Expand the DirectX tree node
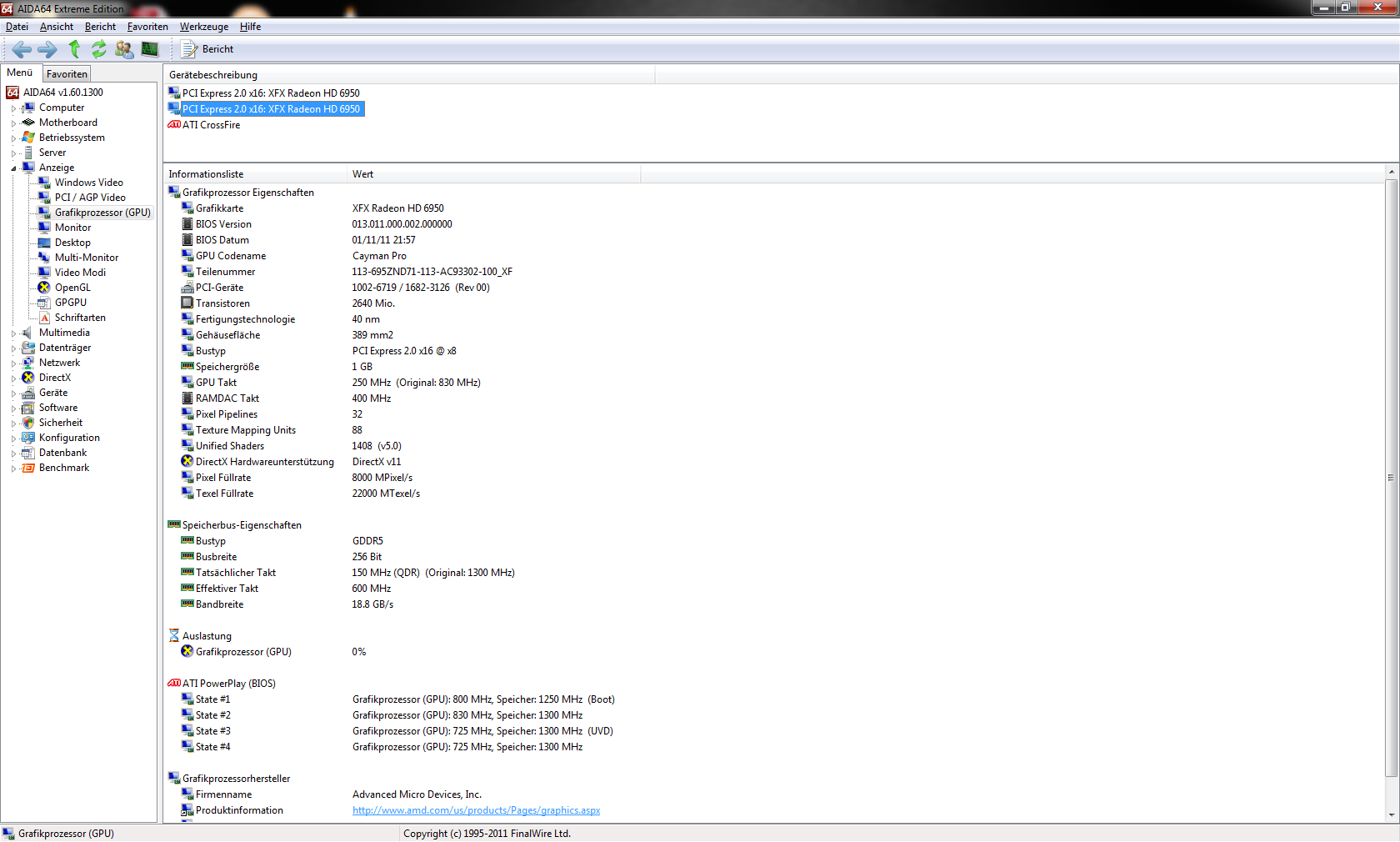 (13, 378)
